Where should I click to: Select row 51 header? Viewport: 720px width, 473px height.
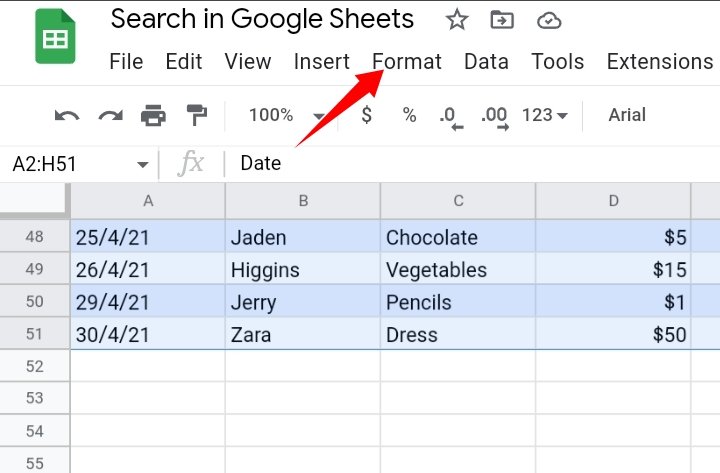pos(34,334)
